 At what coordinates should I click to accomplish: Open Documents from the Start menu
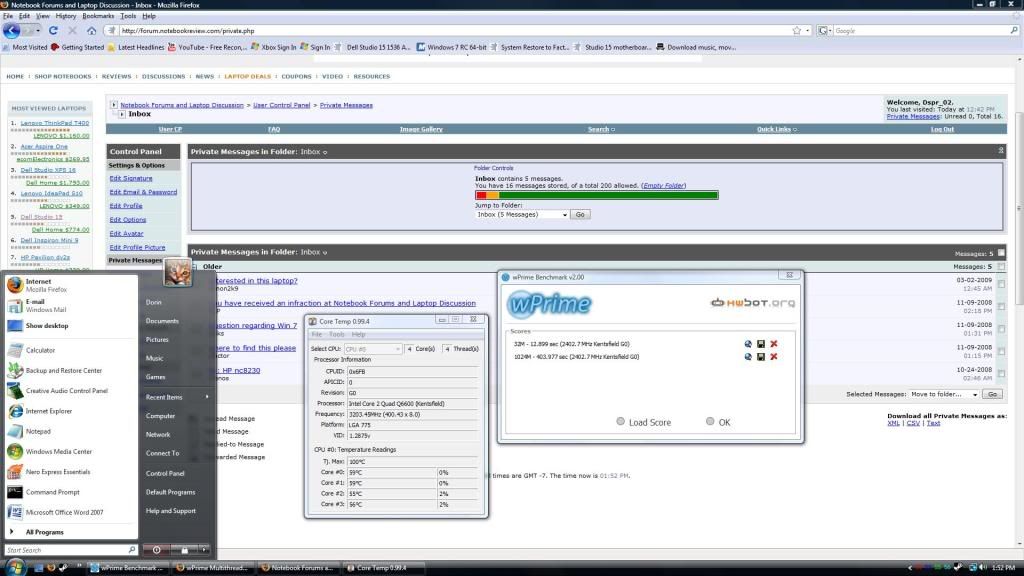162,321
